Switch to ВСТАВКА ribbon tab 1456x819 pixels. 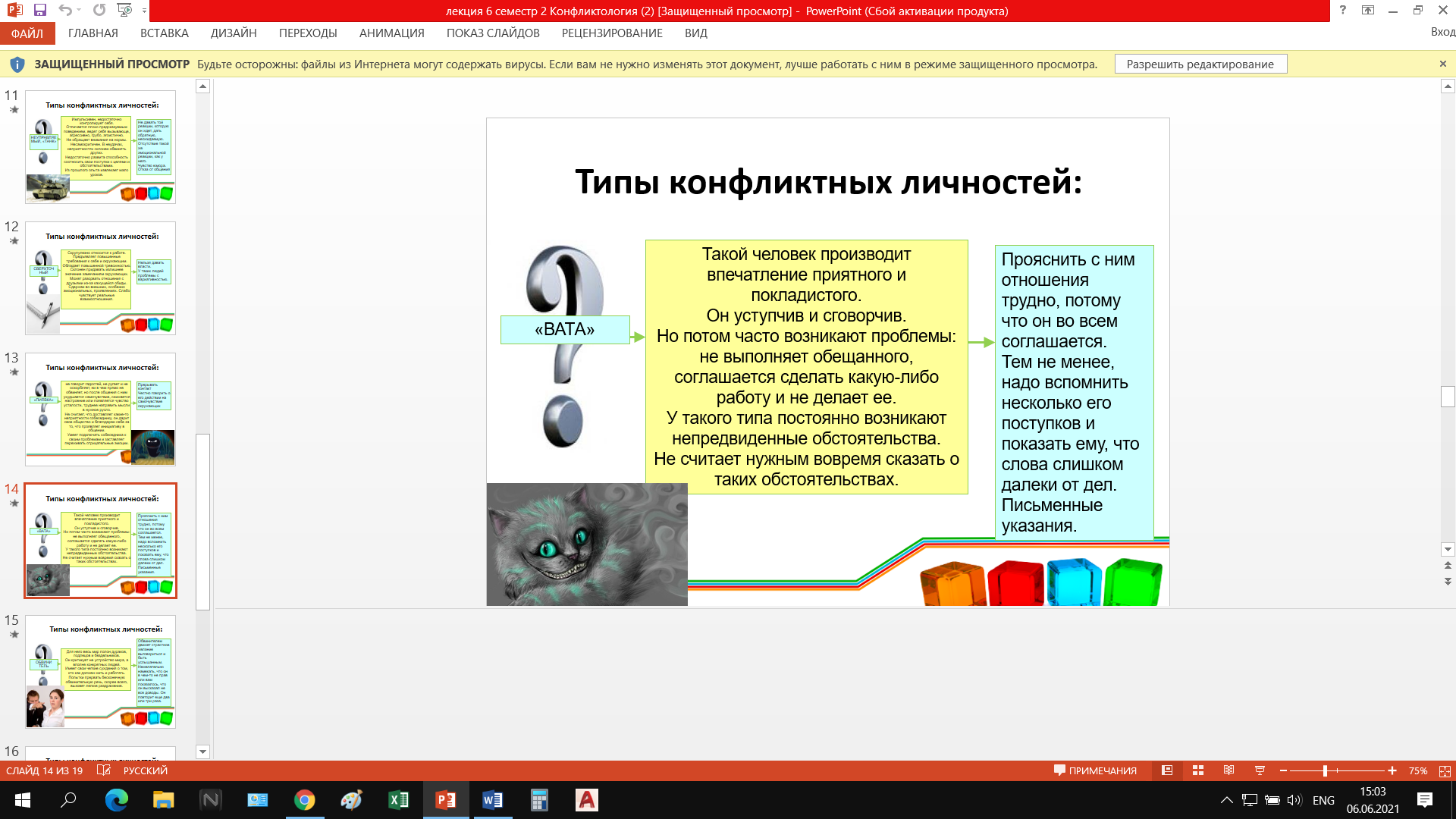coord(165,33)
